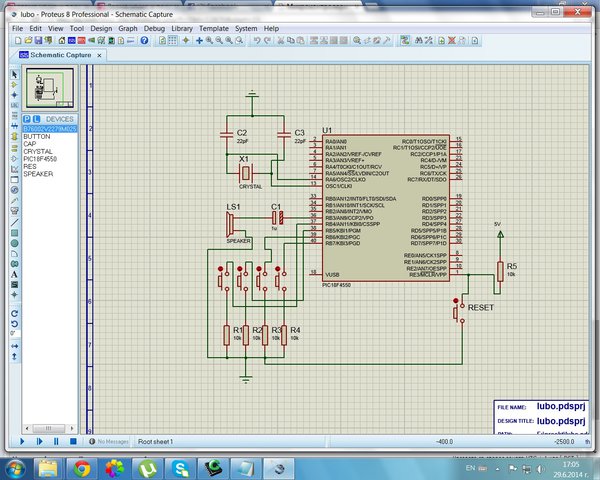
Task: Click the Cut scissors icon
Action: [x=280, y=40]
